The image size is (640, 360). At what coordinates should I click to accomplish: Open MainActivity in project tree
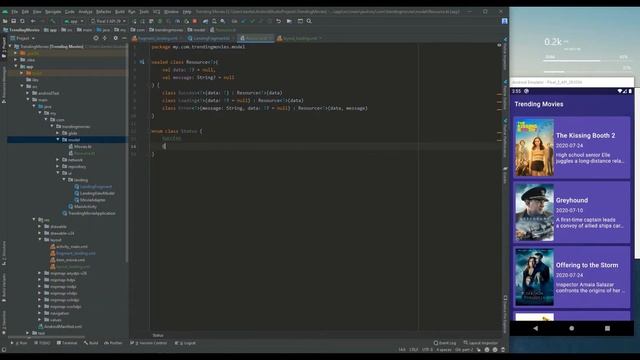tap(82, 207)
